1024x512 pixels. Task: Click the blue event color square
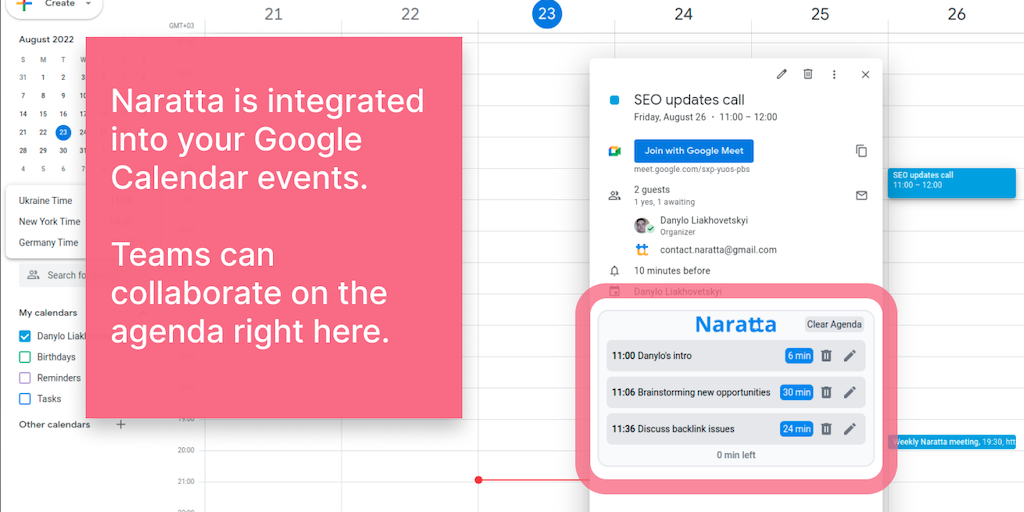(x=614, y=101)
